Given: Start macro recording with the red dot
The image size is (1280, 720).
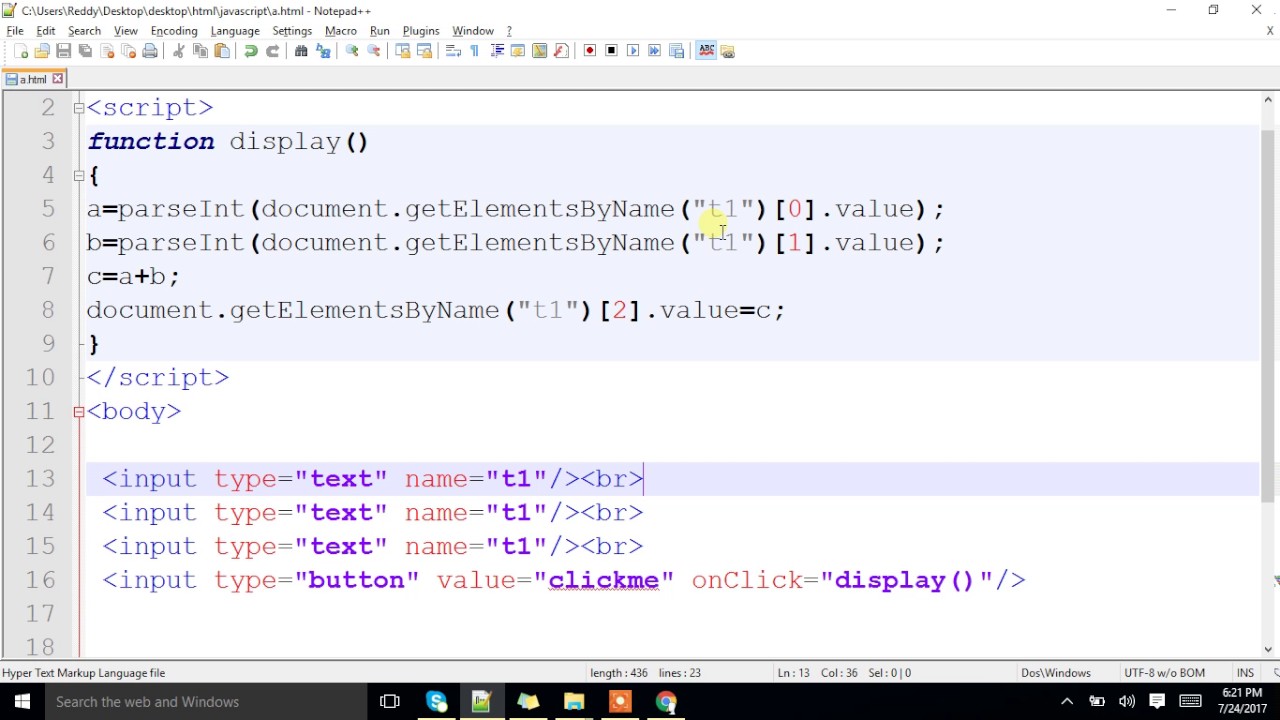Looking at the screenshot, I should coord(590,51).
